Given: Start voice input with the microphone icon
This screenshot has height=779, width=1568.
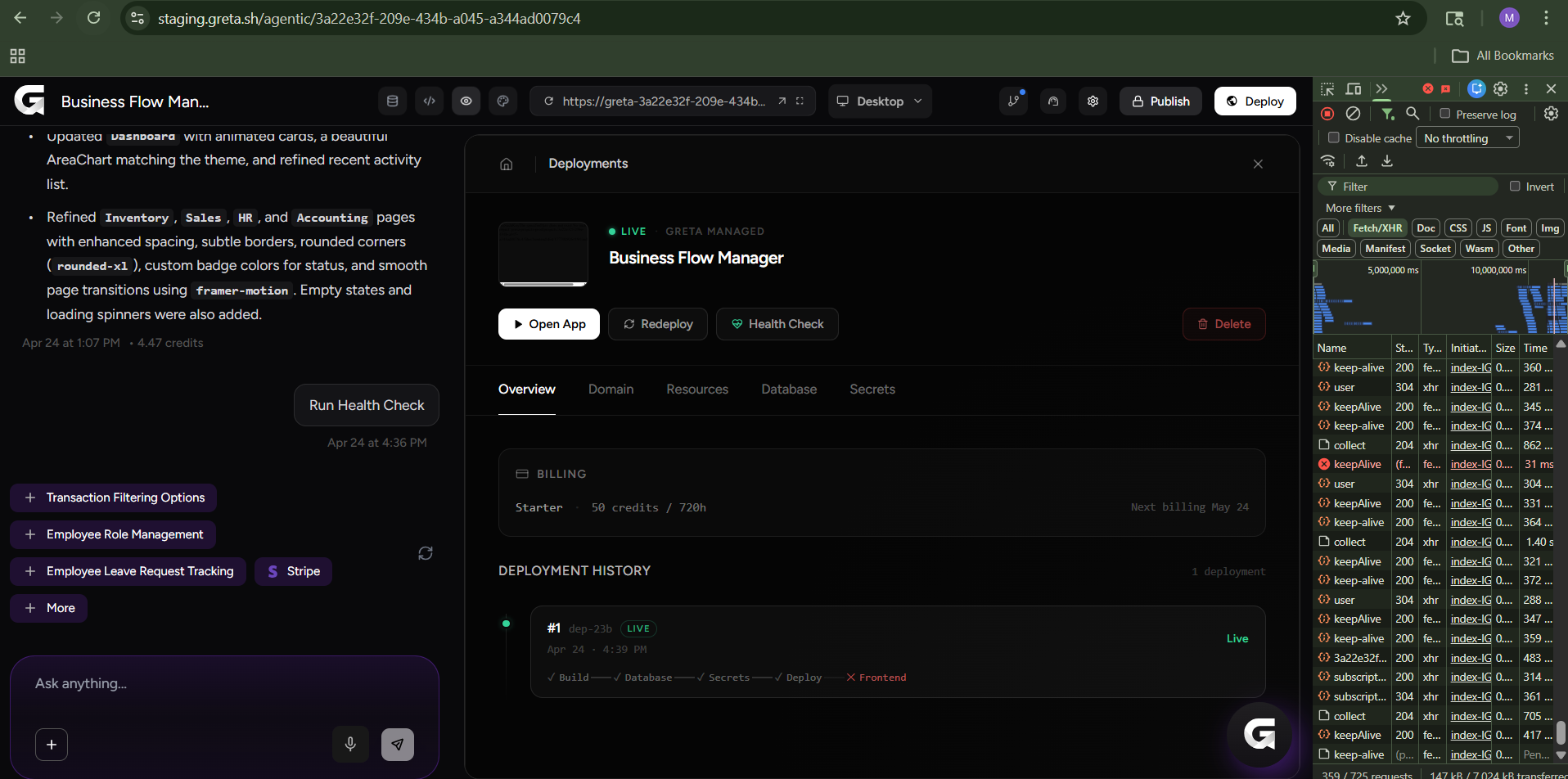Looking at the screenshot, I should [x=350, y=745].
